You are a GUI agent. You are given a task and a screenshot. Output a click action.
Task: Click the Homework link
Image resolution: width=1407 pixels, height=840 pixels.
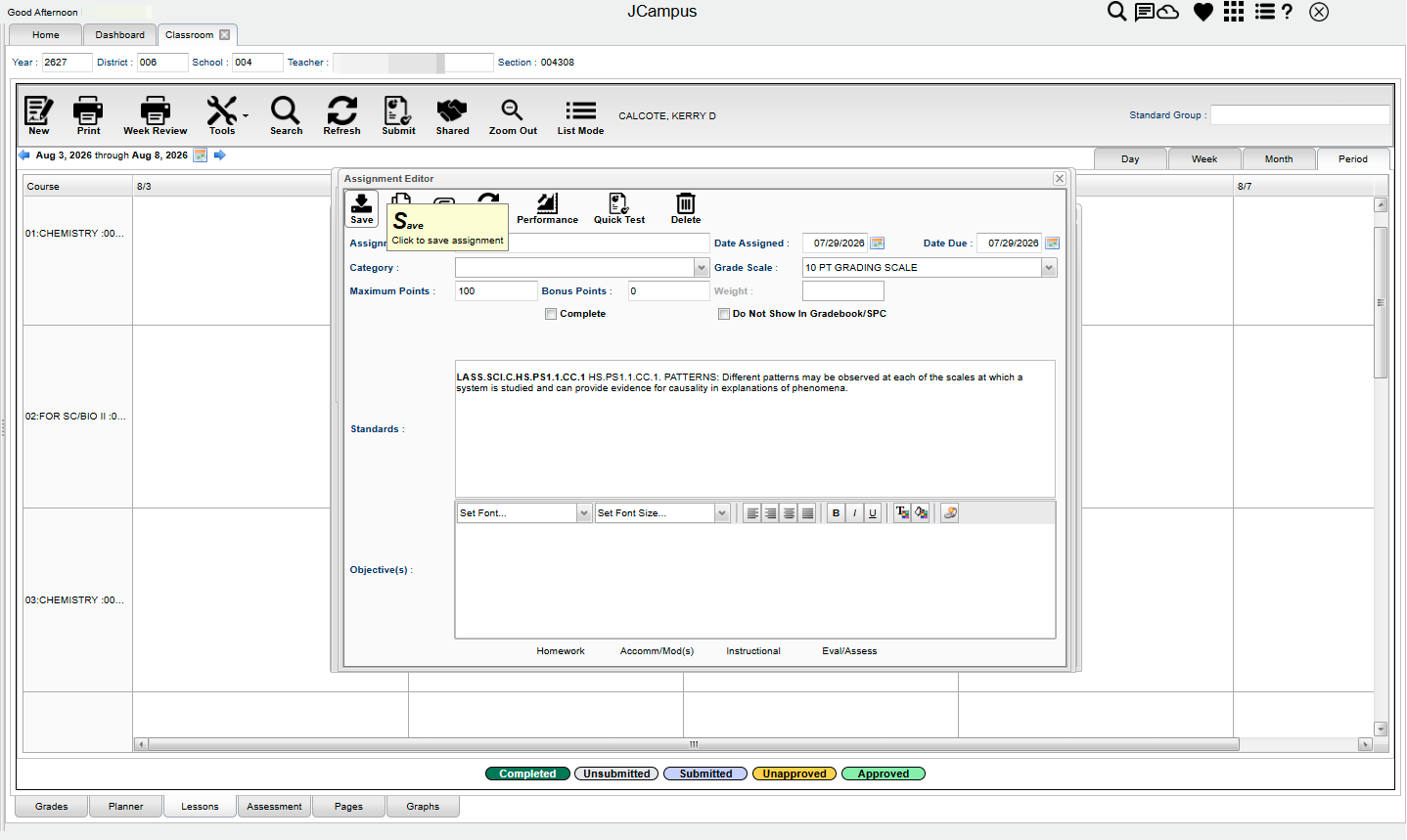(x=561, y=651)
